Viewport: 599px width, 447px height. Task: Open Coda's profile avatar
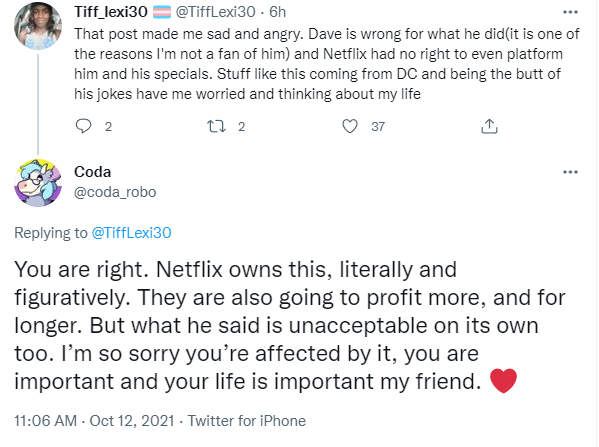[x=38, y=183]
